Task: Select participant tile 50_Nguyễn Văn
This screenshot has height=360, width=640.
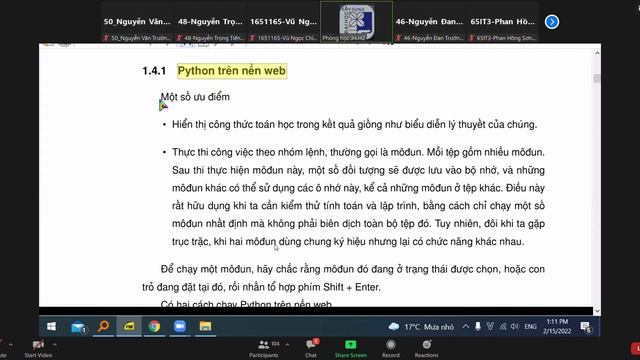Action: [x=137, y=22]
